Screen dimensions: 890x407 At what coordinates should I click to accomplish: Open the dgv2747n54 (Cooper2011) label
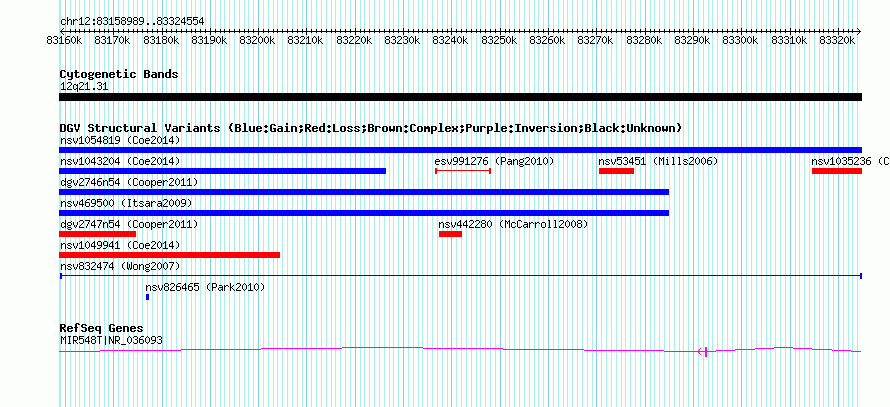(x=129, y=225)
